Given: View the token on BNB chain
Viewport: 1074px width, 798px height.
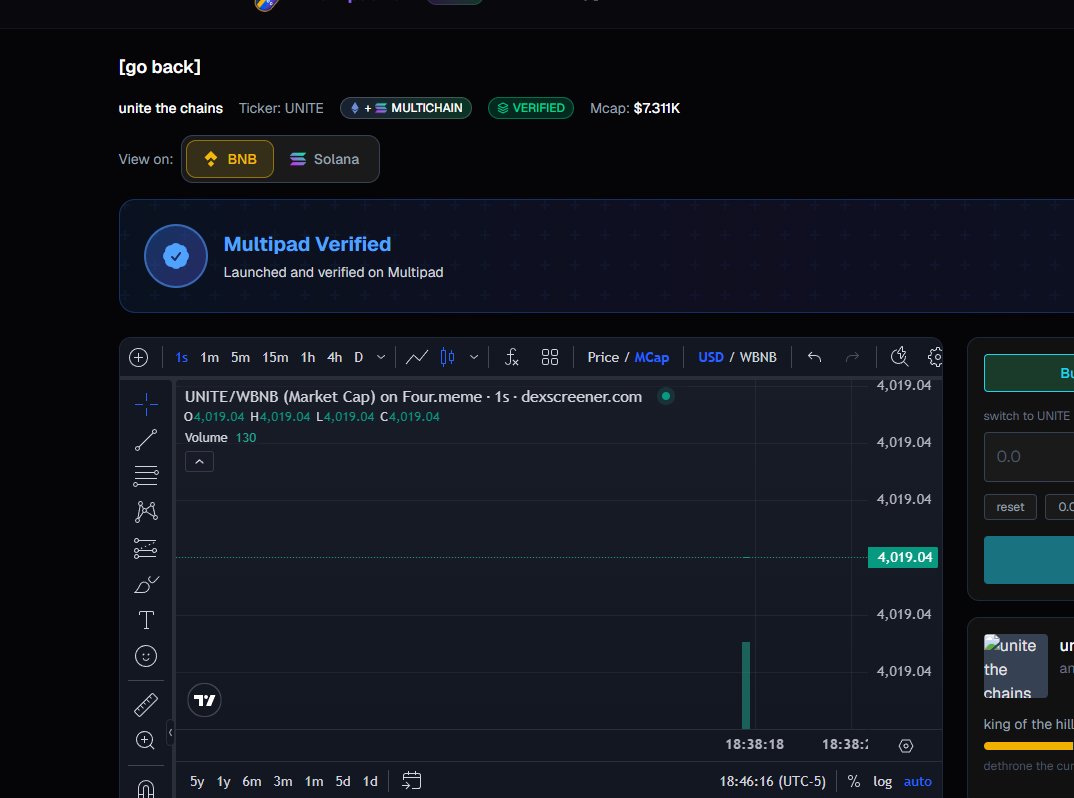Looking at the screenshot, I should pos(230,159).
